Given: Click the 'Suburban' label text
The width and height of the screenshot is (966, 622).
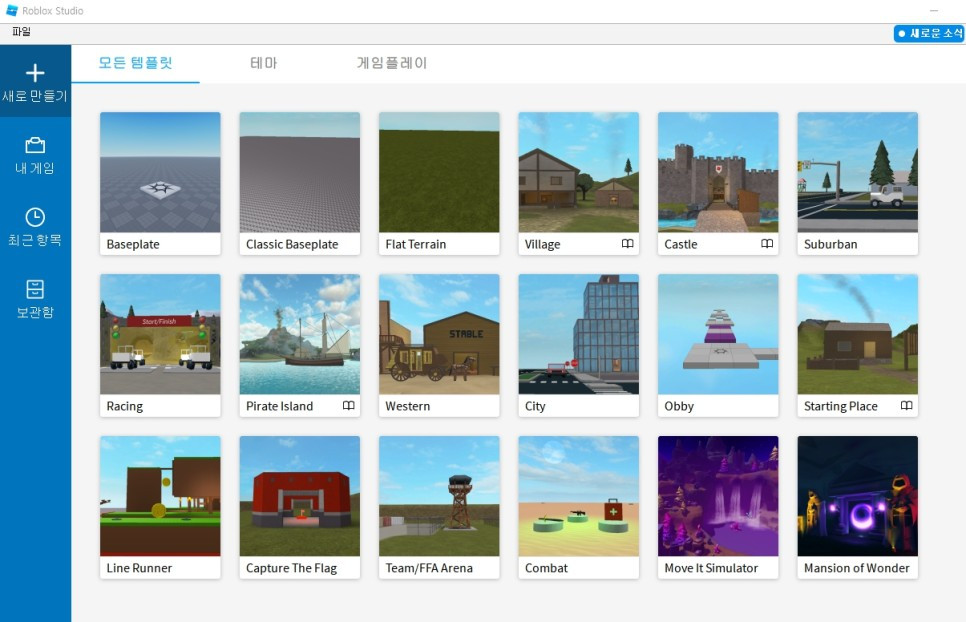Looking at the screenshot, I should tap(830, 244).
